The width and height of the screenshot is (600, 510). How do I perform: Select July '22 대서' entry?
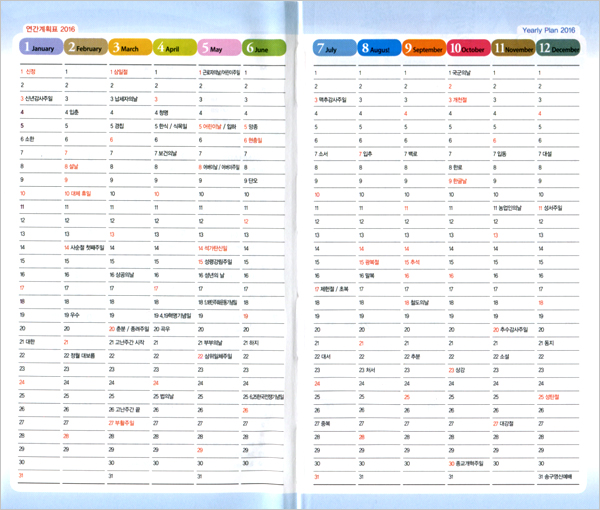click(323, 357)
